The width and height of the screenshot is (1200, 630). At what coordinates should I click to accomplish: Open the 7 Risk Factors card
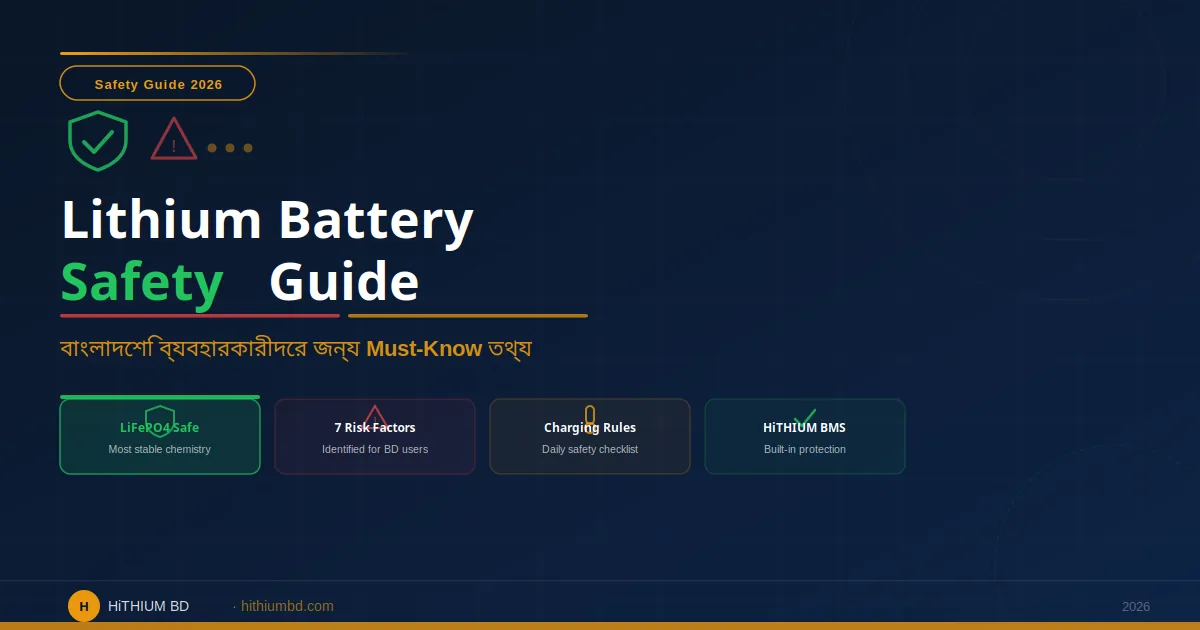(x=375, y=436)
